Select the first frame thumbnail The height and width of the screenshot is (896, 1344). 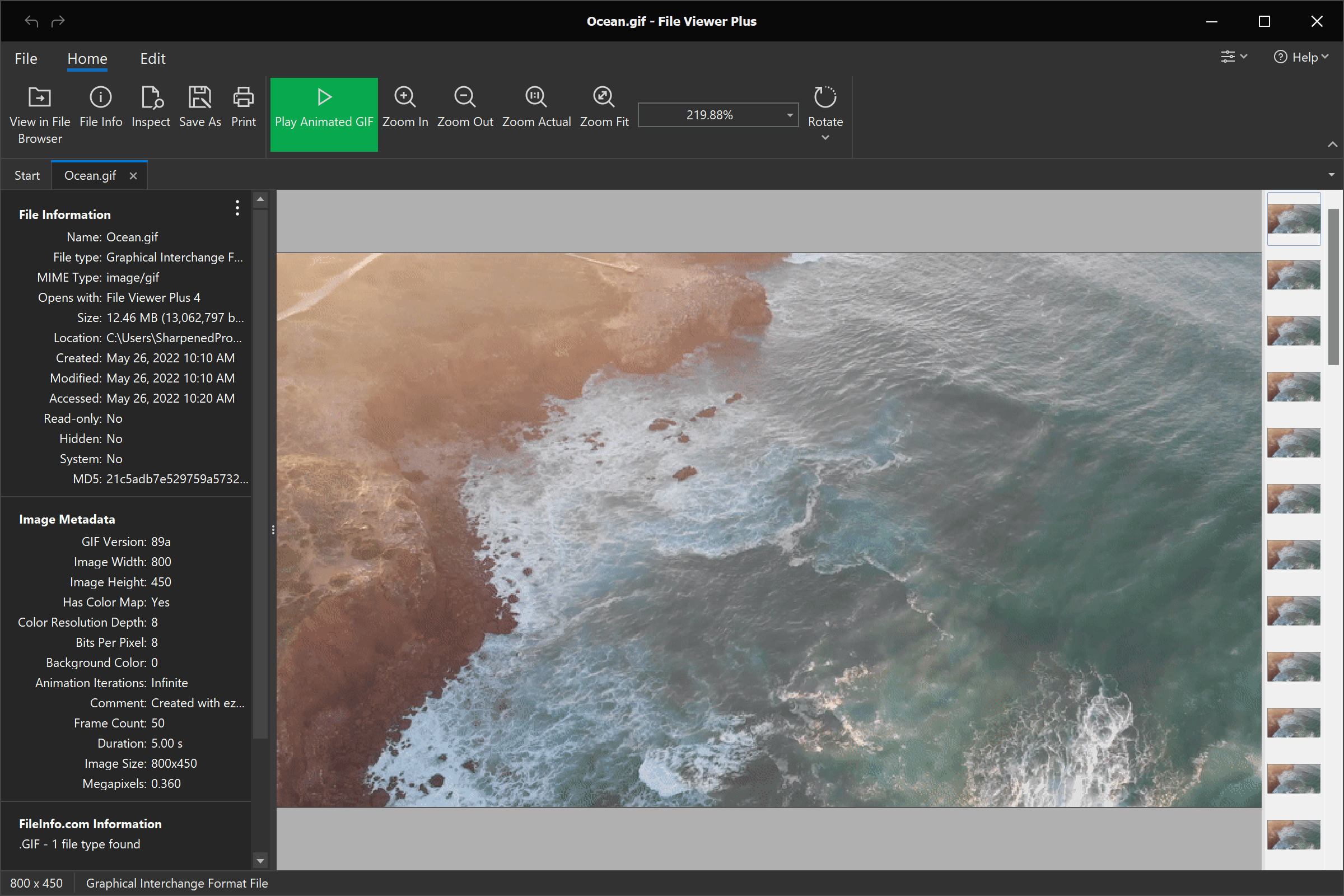(1293, 219)
